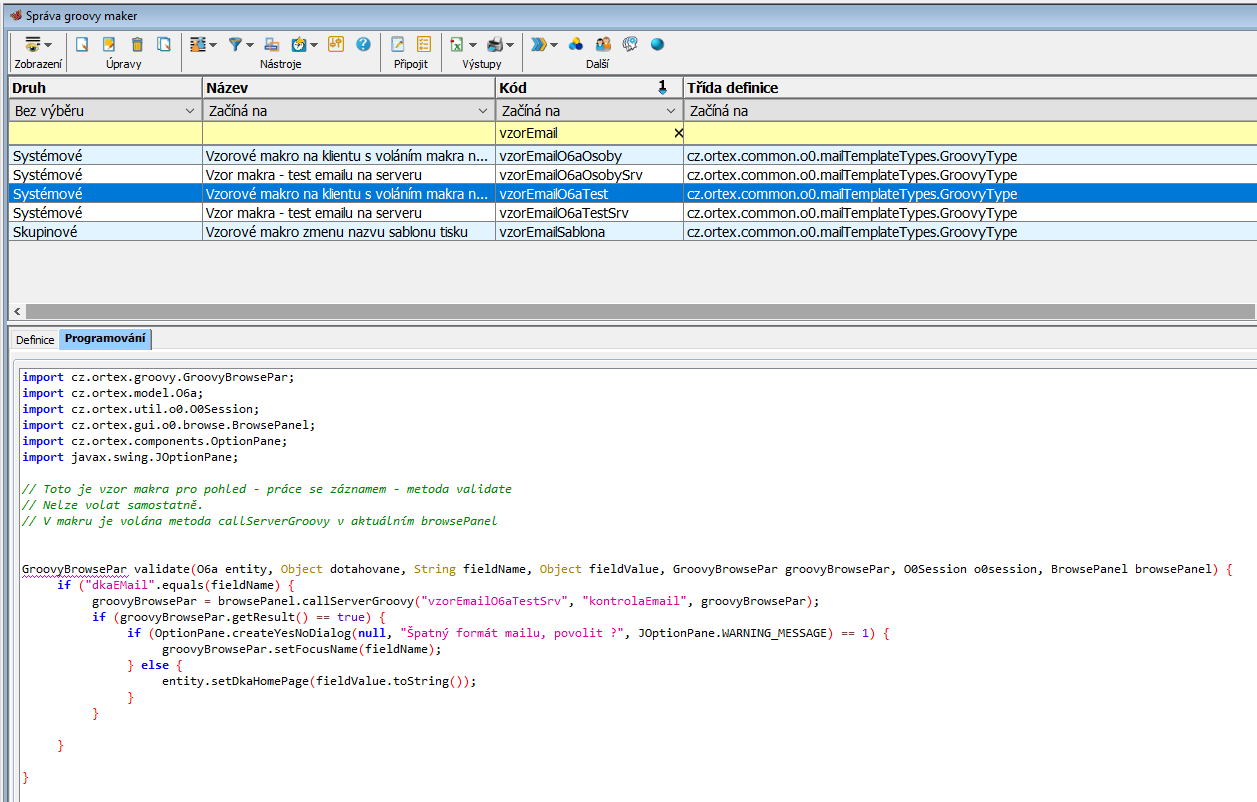Open the Název 'Začíná na' filter dropdown
Screen dimensions: 1257x802
(x=484, y=111)
